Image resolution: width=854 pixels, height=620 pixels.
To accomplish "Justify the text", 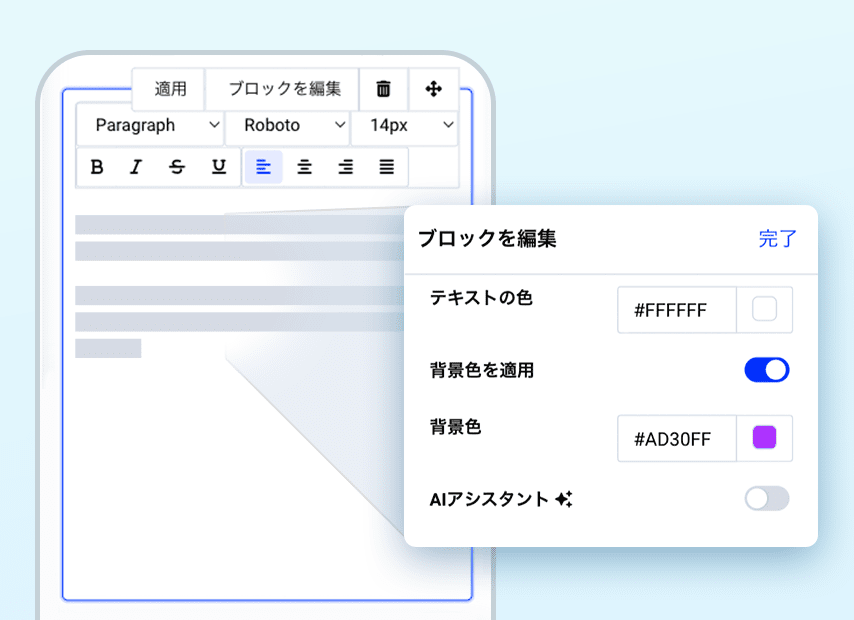I will click(x=387, y=167).
